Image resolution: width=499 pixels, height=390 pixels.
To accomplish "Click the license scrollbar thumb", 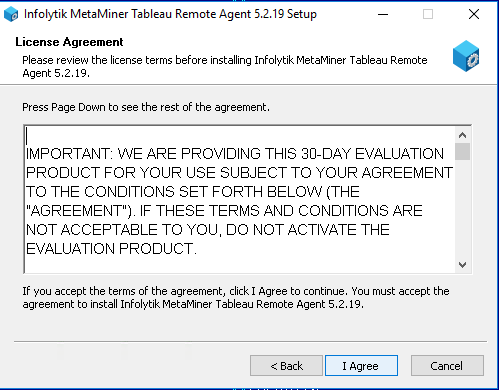I will (x=462, y=152).
